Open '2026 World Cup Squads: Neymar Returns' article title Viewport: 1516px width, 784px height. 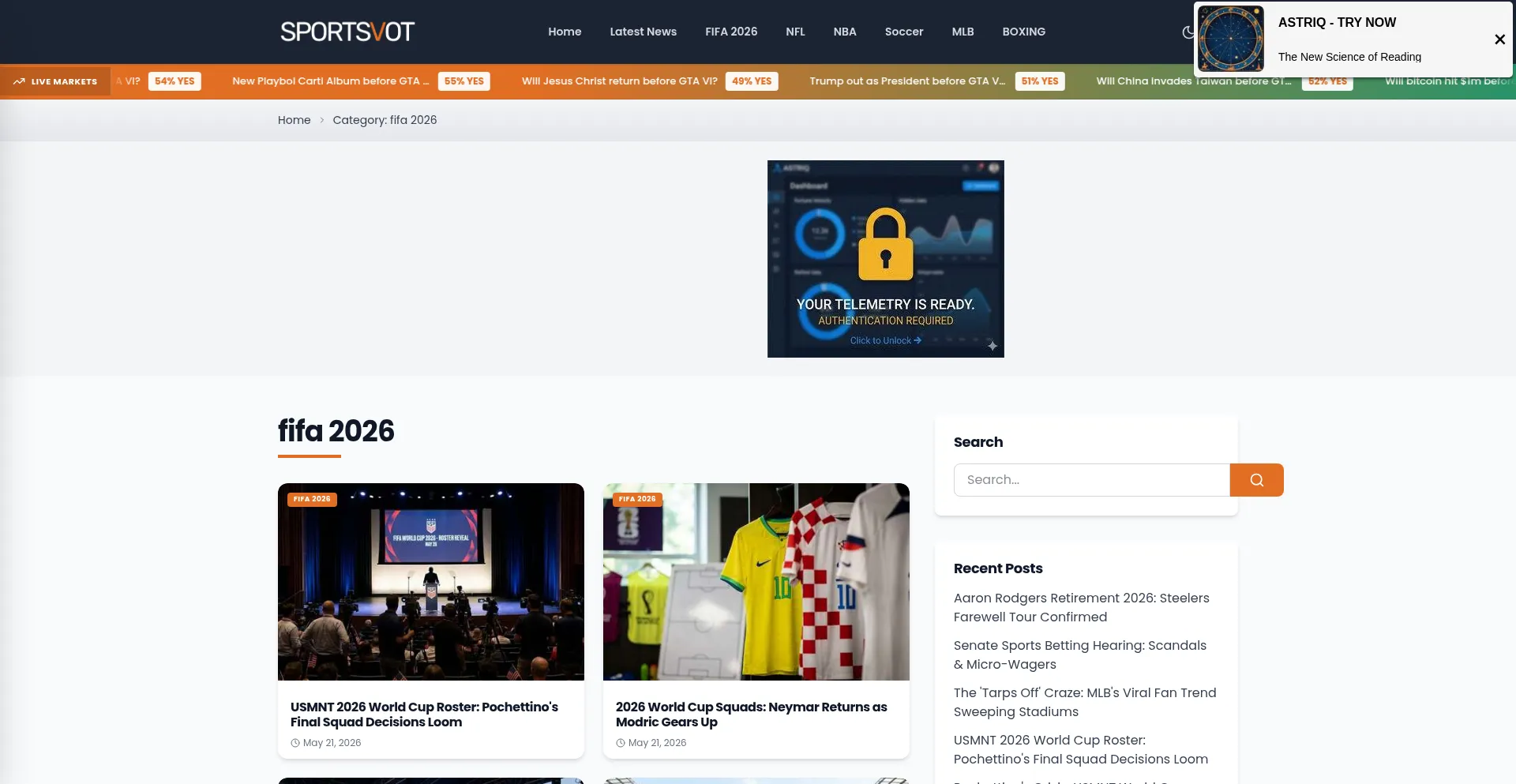[x=751, y=715]
